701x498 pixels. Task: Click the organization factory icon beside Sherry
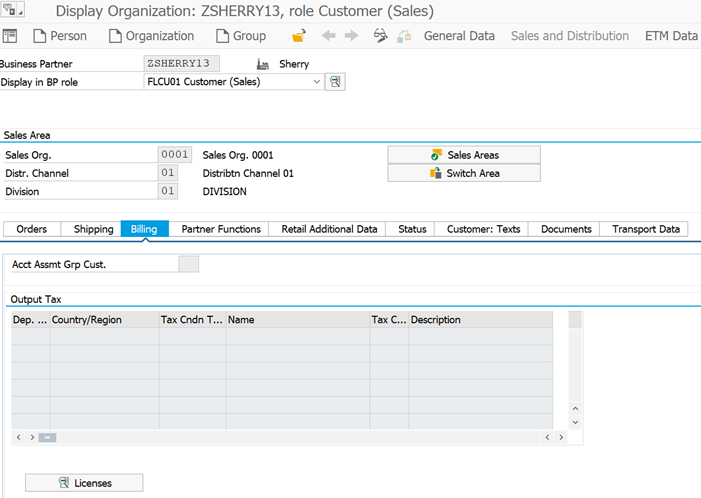point(263,64)
